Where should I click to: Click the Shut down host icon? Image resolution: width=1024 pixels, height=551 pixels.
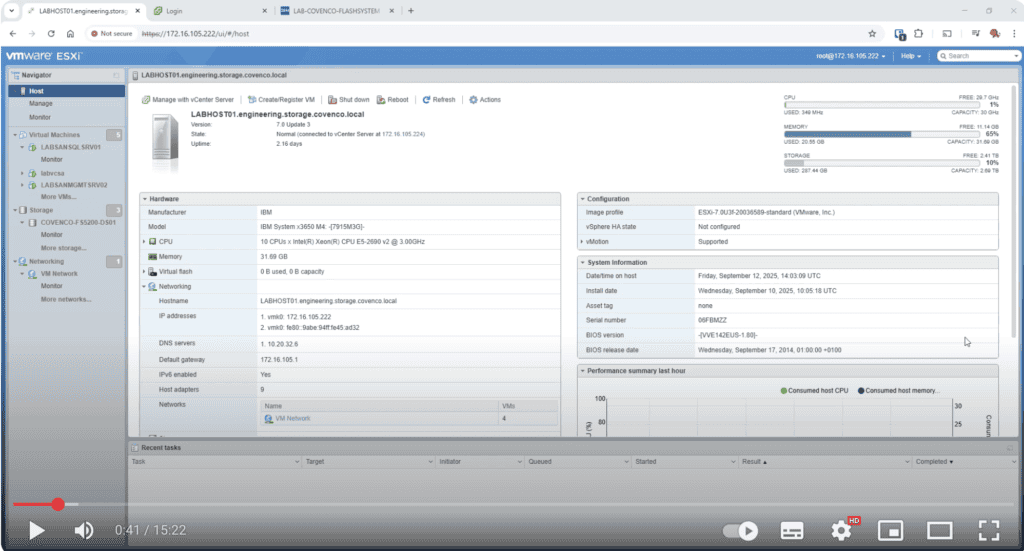(332, 100)
